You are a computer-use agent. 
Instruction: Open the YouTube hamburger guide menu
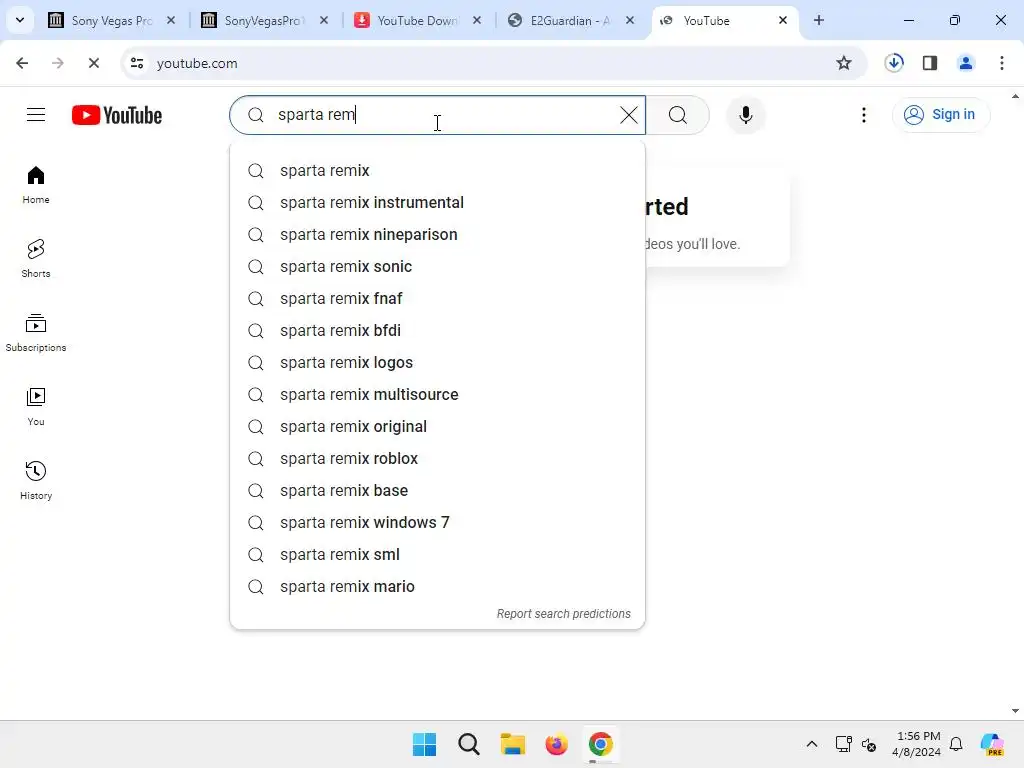36,115
